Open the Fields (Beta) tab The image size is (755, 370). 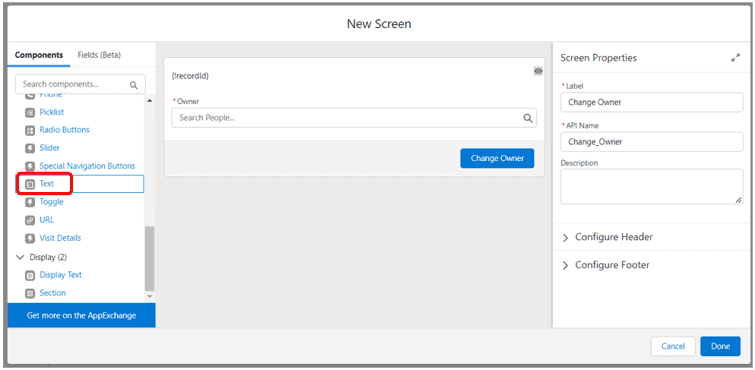pyautogui.click(x=99, y=55)
